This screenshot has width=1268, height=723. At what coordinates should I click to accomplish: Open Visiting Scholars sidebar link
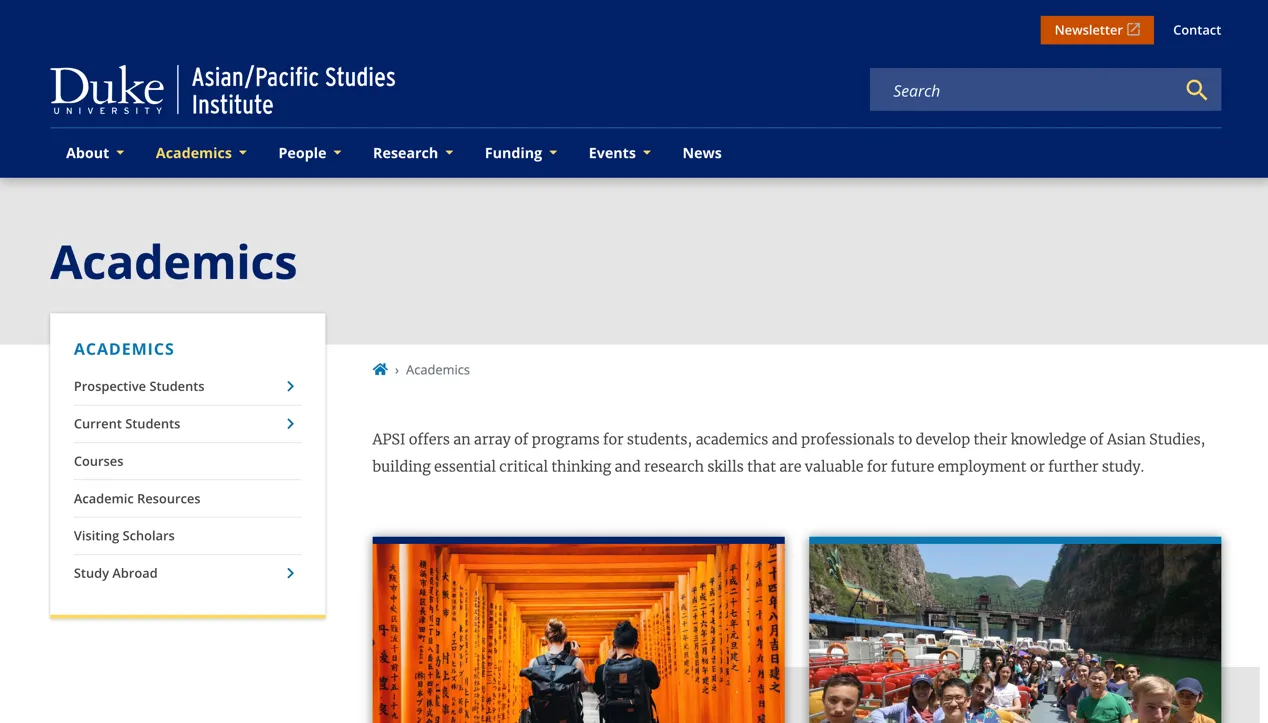coord(124,536)
